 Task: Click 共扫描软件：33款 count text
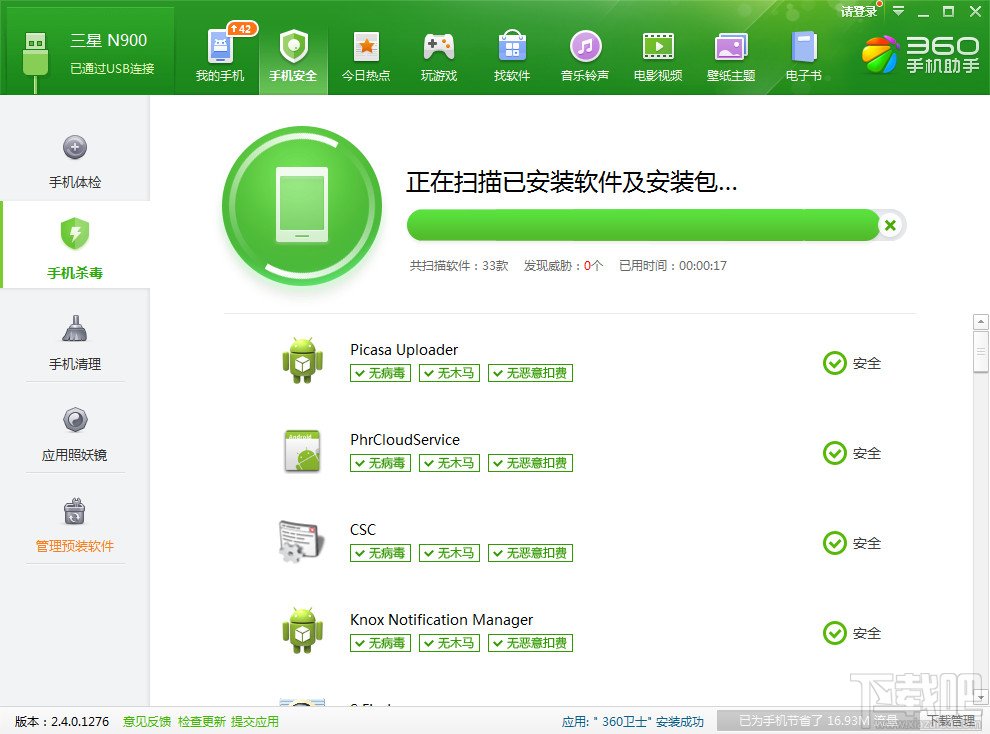[x=459, y=266]
